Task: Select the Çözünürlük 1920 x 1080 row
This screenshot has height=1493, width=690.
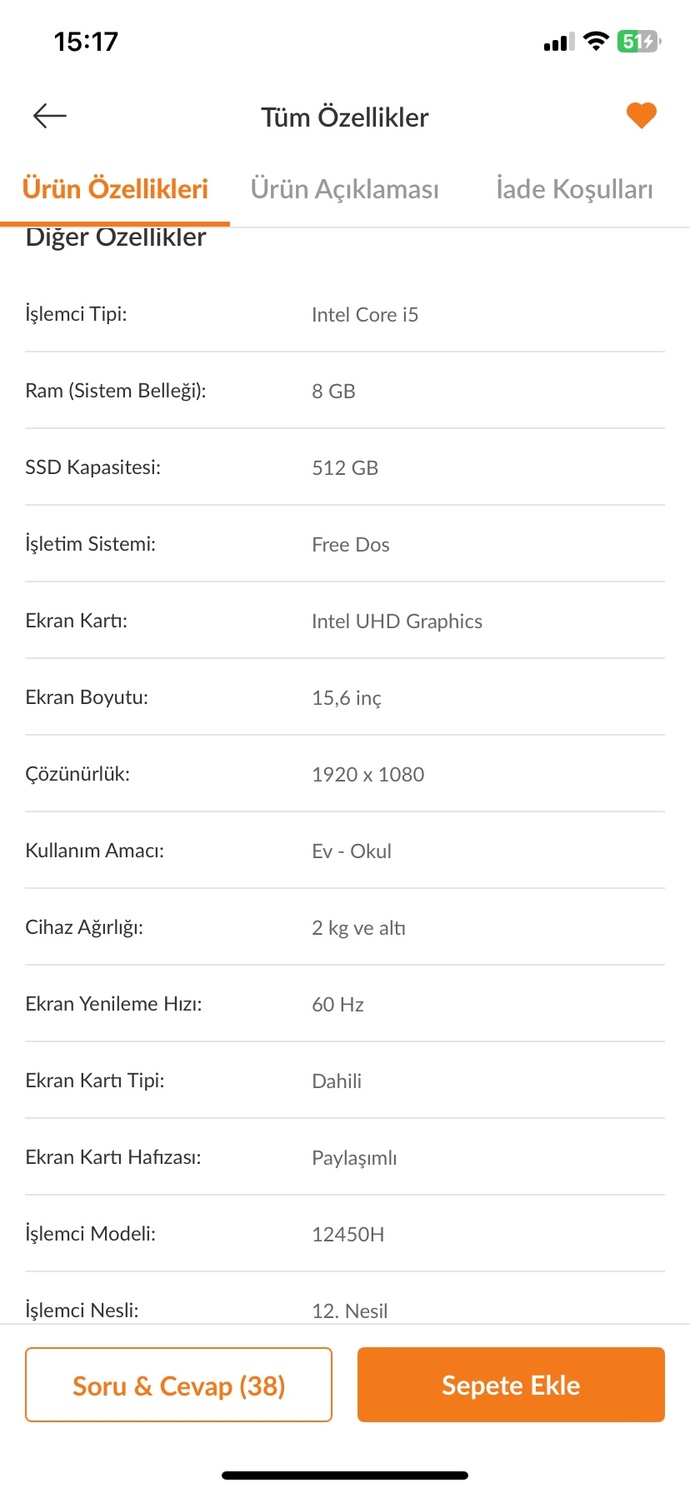Action: (345, 774)
